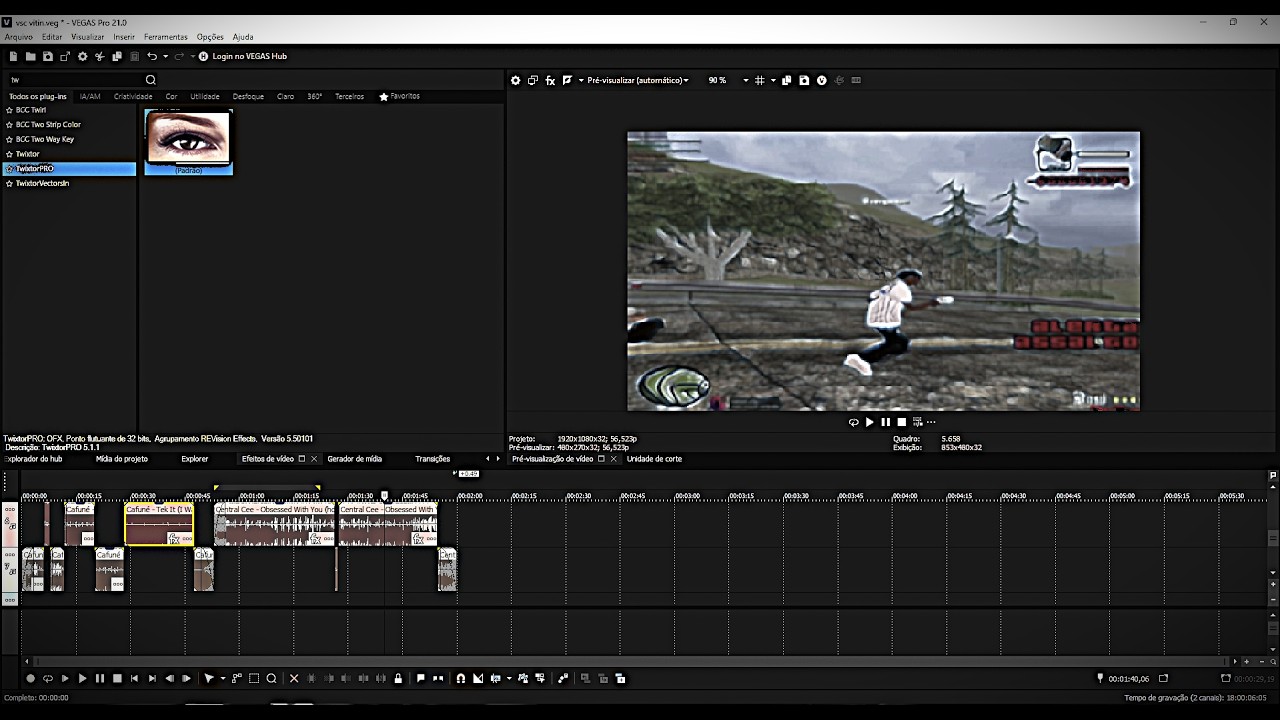Select the normal edit tool arrow

click(208, 679)
